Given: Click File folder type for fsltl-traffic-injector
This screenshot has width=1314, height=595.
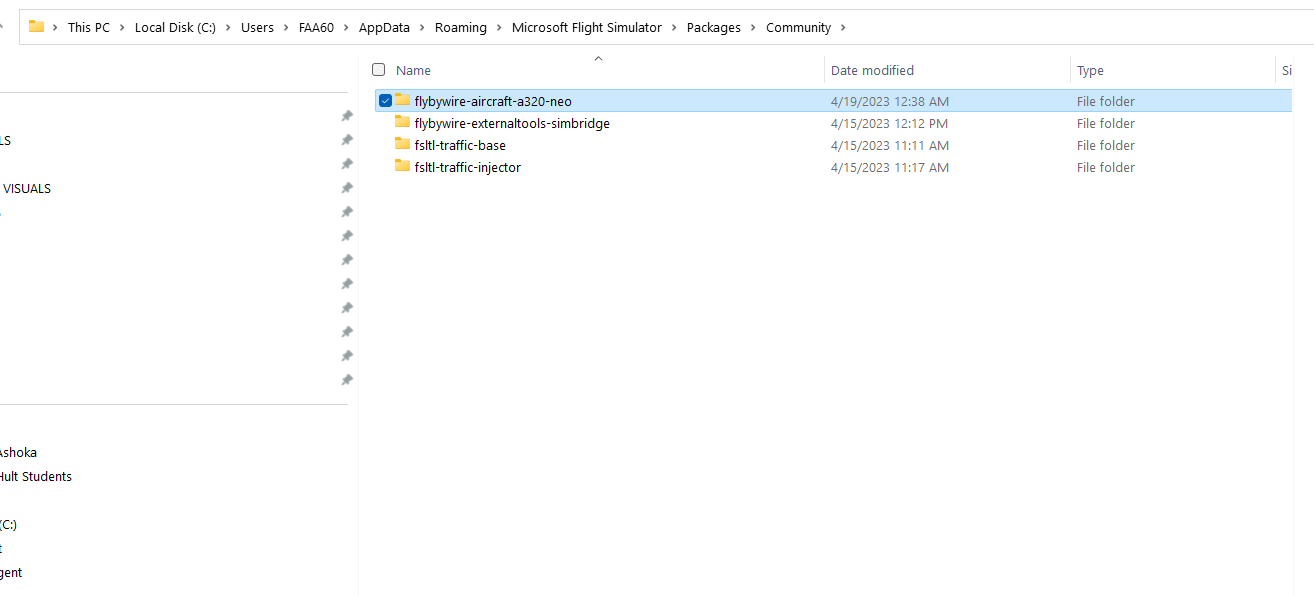Looking at the screenshot, I should point(1106,167).
